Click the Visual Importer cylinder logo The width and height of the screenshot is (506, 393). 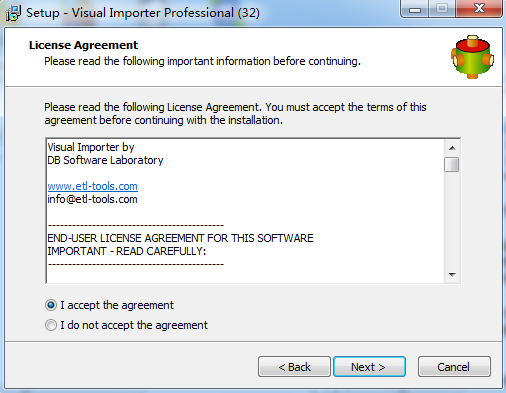point(472,57)
